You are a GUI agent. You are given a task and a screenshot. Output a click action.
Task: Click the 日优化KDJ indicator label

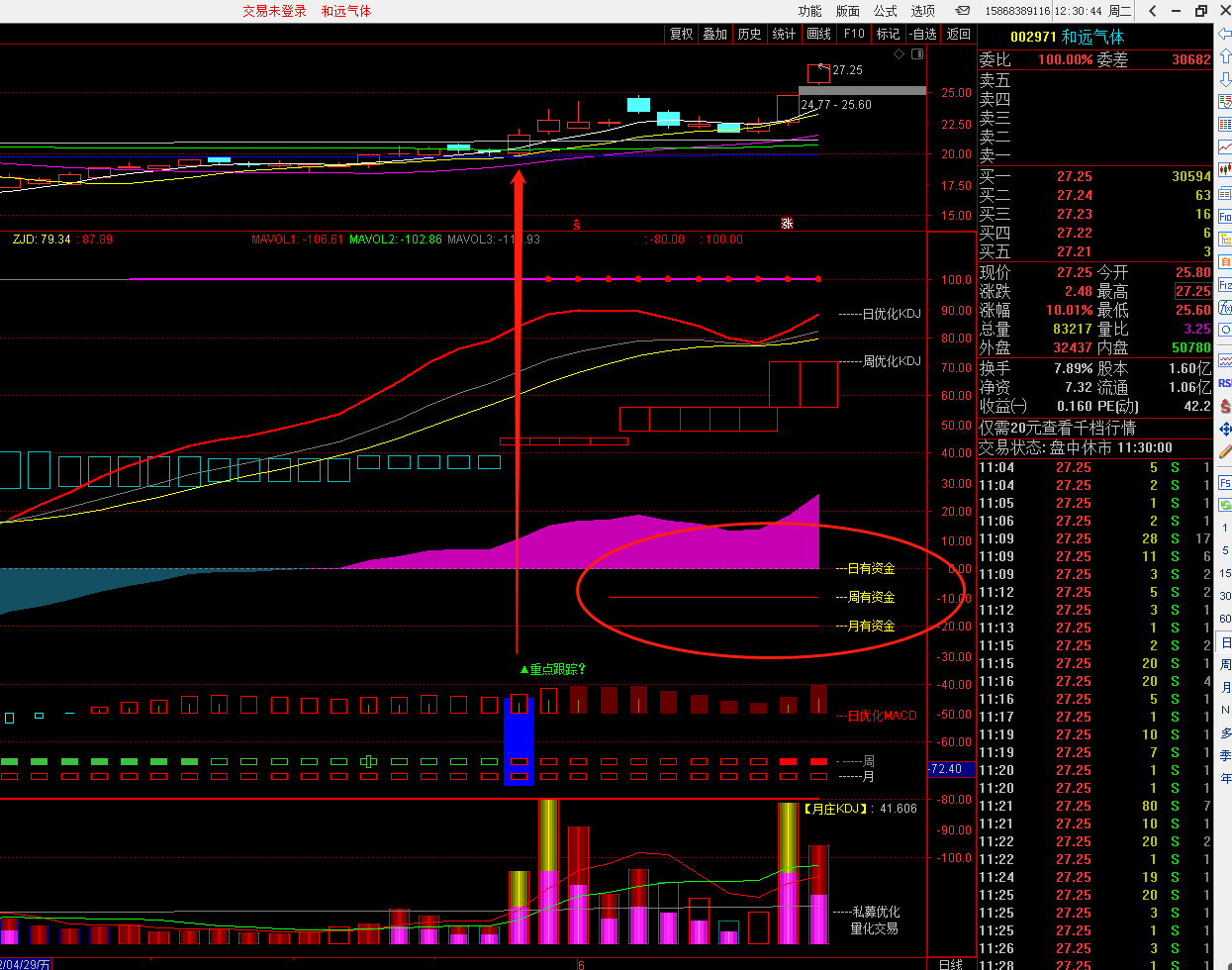(892, 314)
